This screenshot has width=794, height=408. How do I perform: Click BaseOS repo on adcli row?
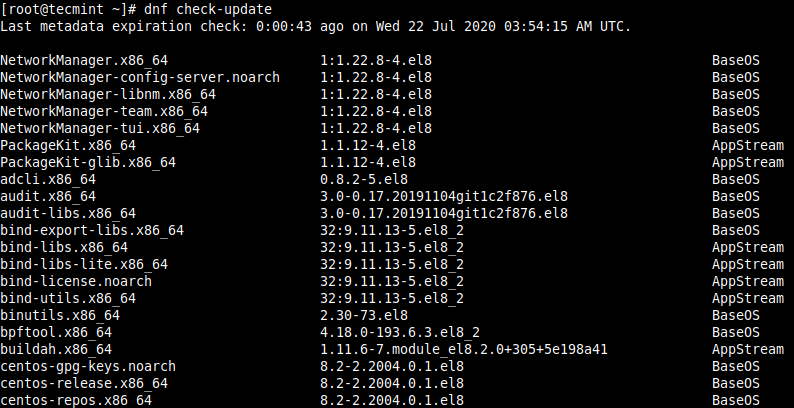[x=736, y=180]
